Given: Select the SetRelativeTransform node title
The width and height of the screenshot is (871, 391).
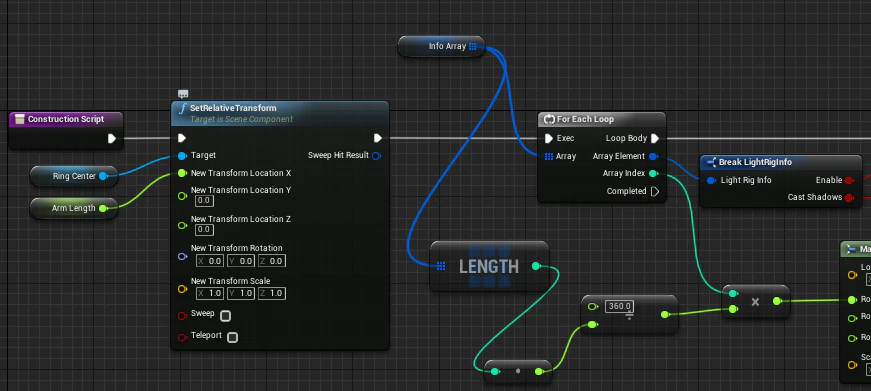Looking at the screenshot, I should (x=233, y=108).
